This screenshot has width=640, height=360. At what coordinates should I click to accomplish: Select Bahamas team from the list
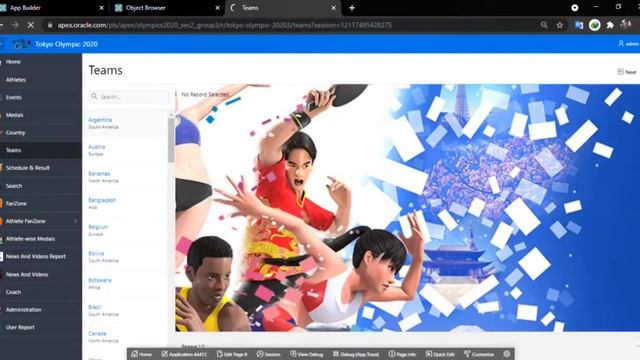pos(99,173)
